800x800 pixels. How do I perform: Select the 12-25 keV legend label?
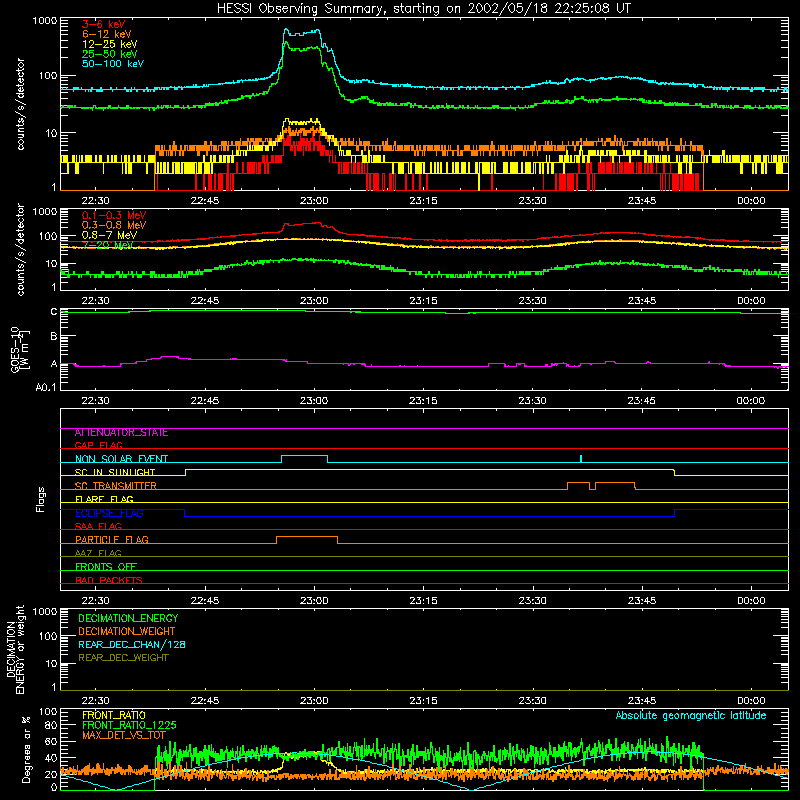[109, 44]
